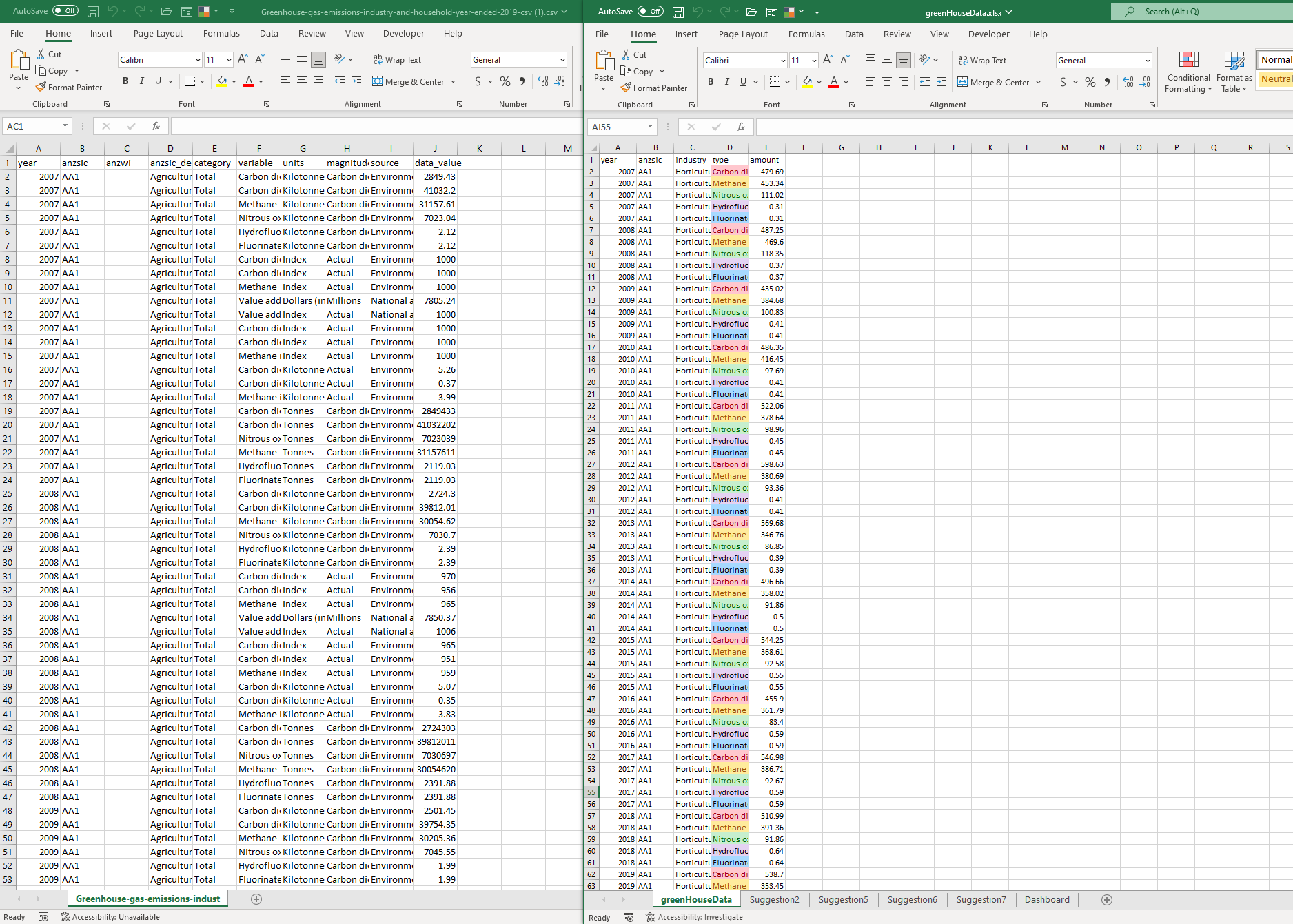Image resolution: width=1293 pixels, height=924 pixels.
Task: Click the Save icon in the right window
Action: pos(678,12)
